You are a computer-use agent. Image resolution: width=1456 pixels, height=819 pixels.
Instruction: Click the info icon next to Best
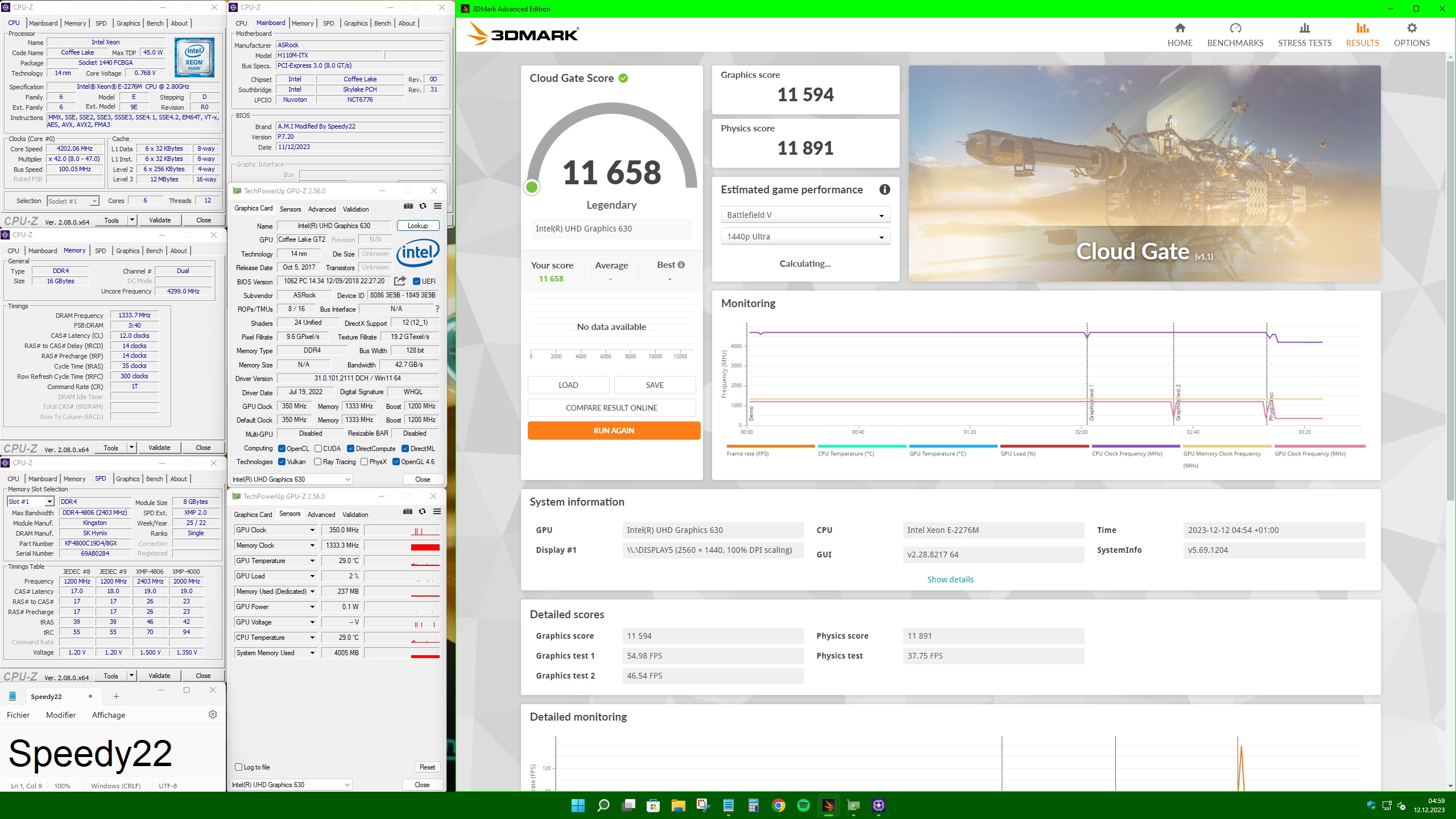(681, 265)
